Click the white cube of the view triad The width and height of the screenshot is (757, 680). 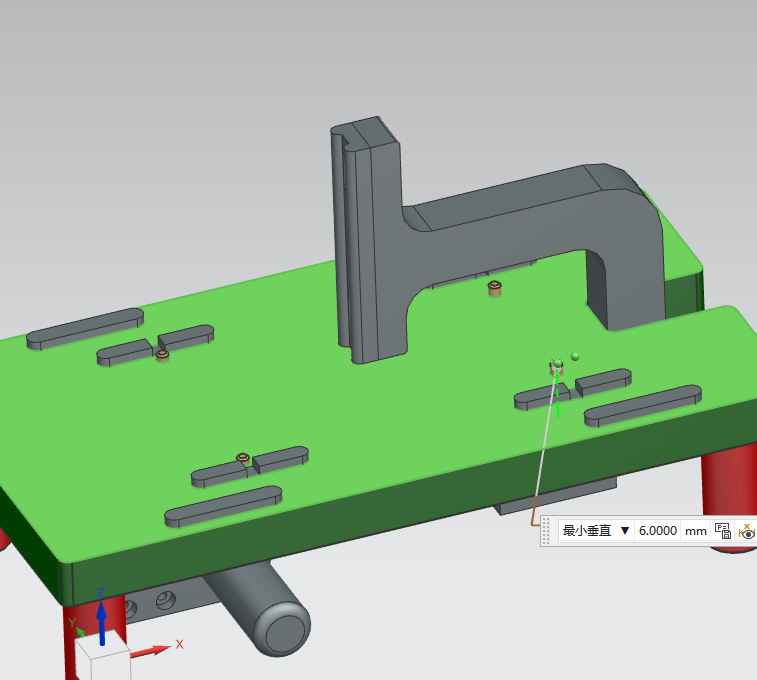point(102,658)
